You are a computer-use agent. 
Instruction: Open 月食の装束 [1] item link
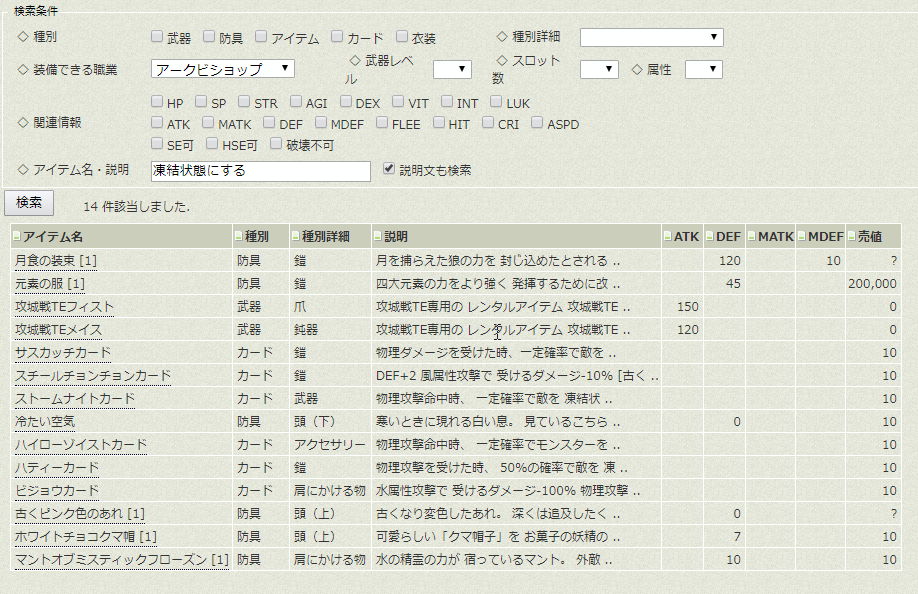pos(56,260)
